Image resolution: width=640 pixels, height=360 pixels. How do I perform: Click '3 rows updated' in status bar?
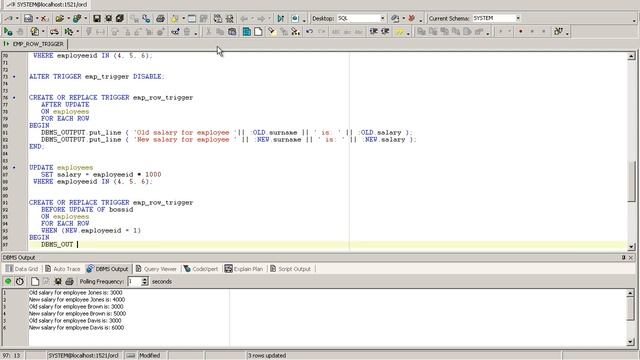(267, 356)
